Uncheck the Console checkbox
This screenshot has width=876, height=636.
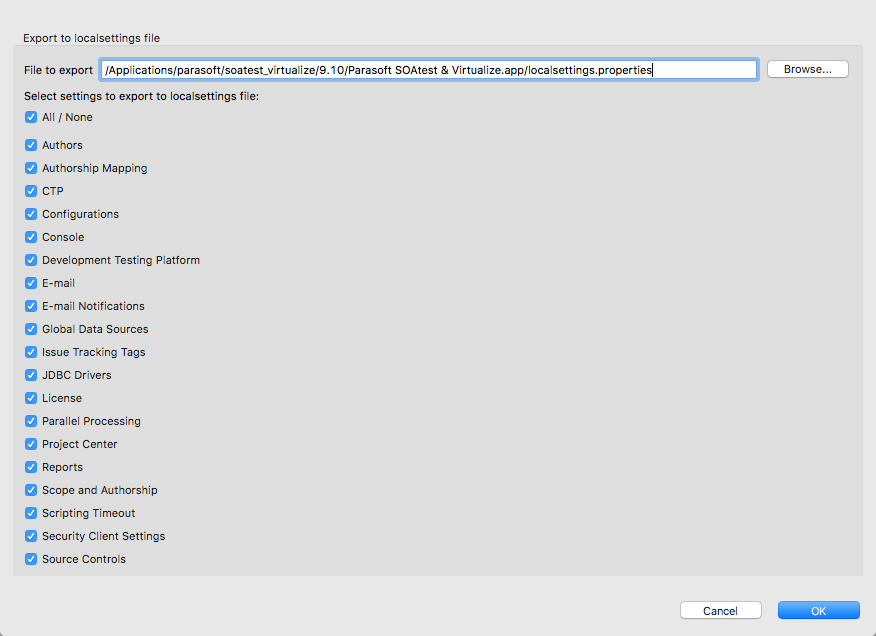click(x=31, y=237)
